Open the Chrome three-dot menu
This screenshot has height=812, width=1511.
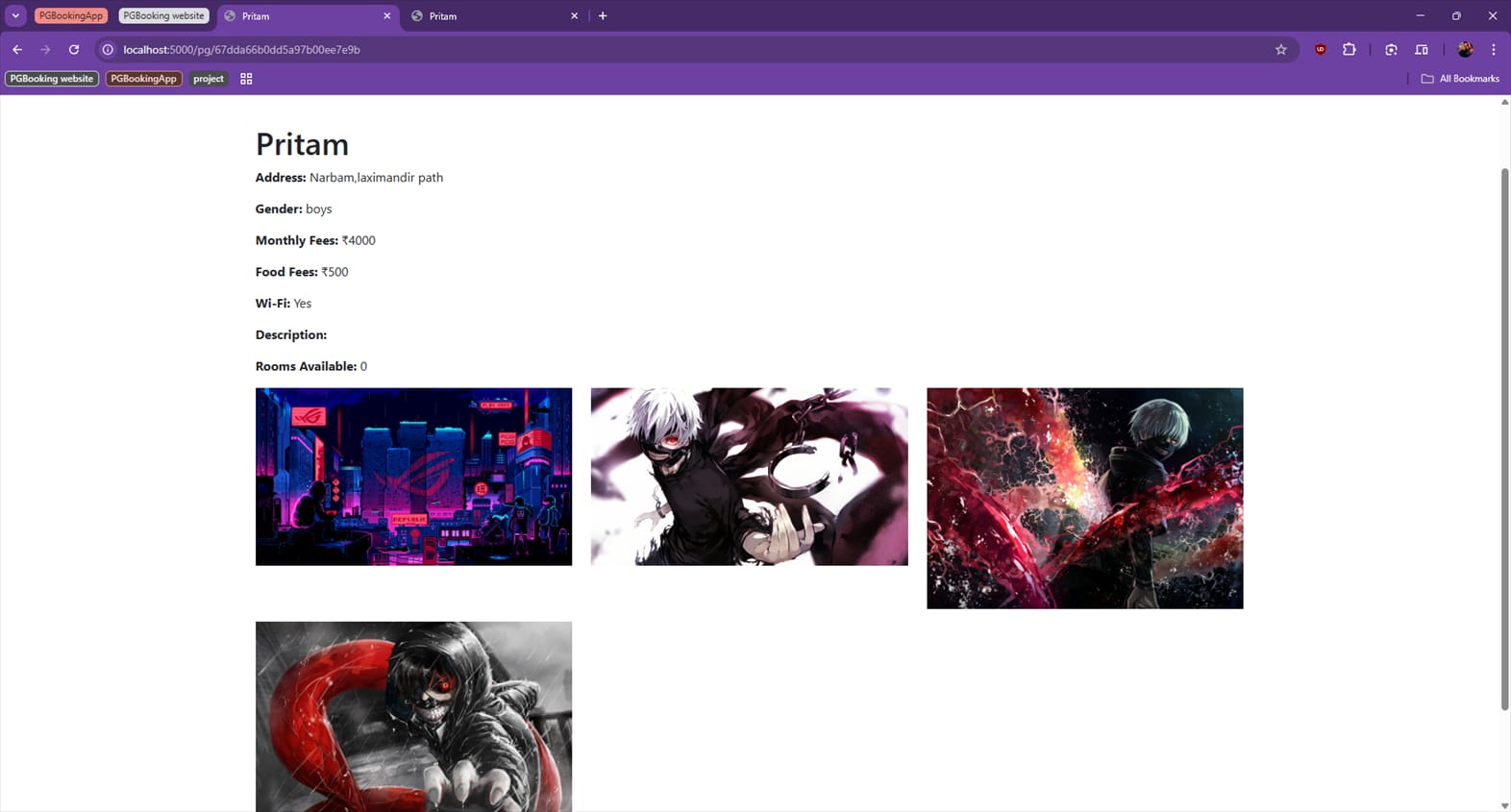[x=1493, y=49]
